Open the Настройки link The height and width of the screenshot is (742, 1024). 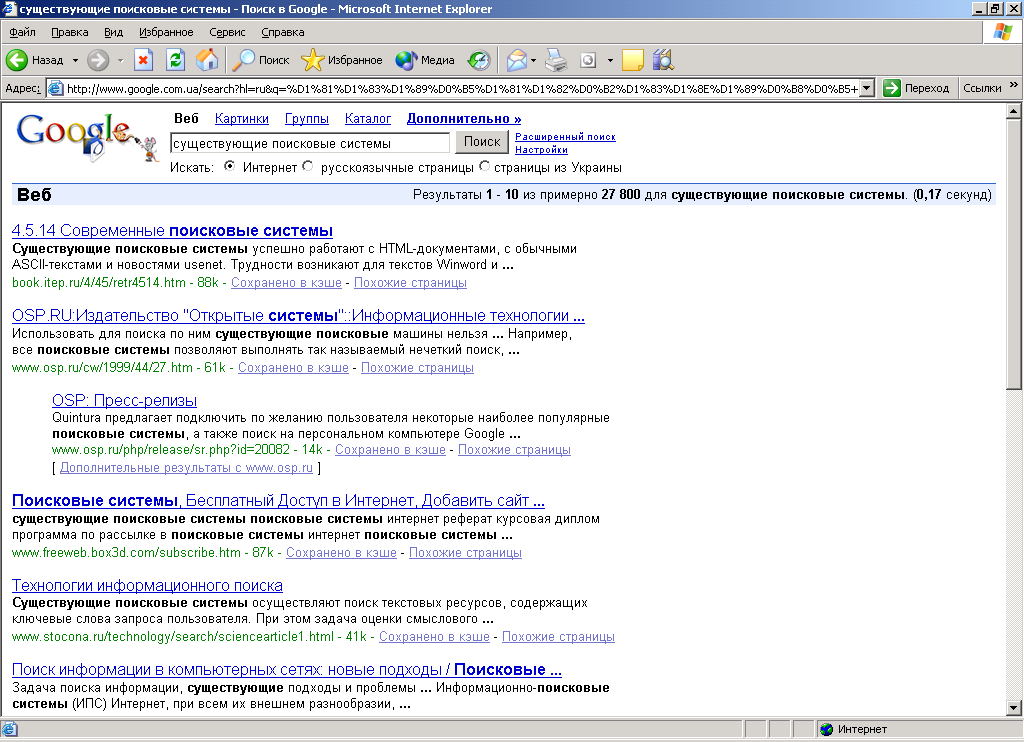click(541, 150)
